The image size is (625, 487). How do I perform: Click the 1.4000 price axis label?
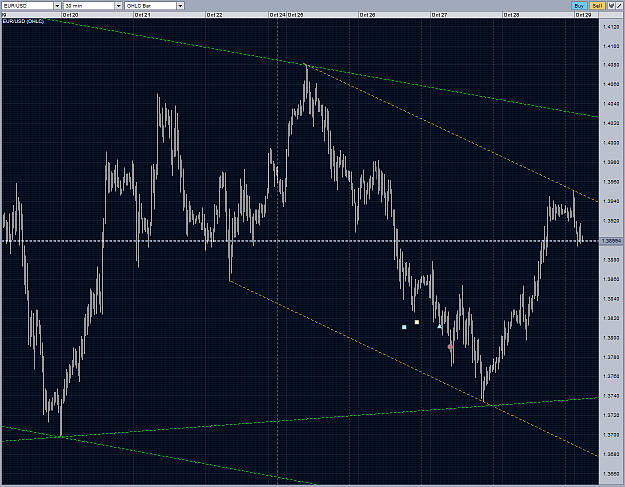click(611, 143)
